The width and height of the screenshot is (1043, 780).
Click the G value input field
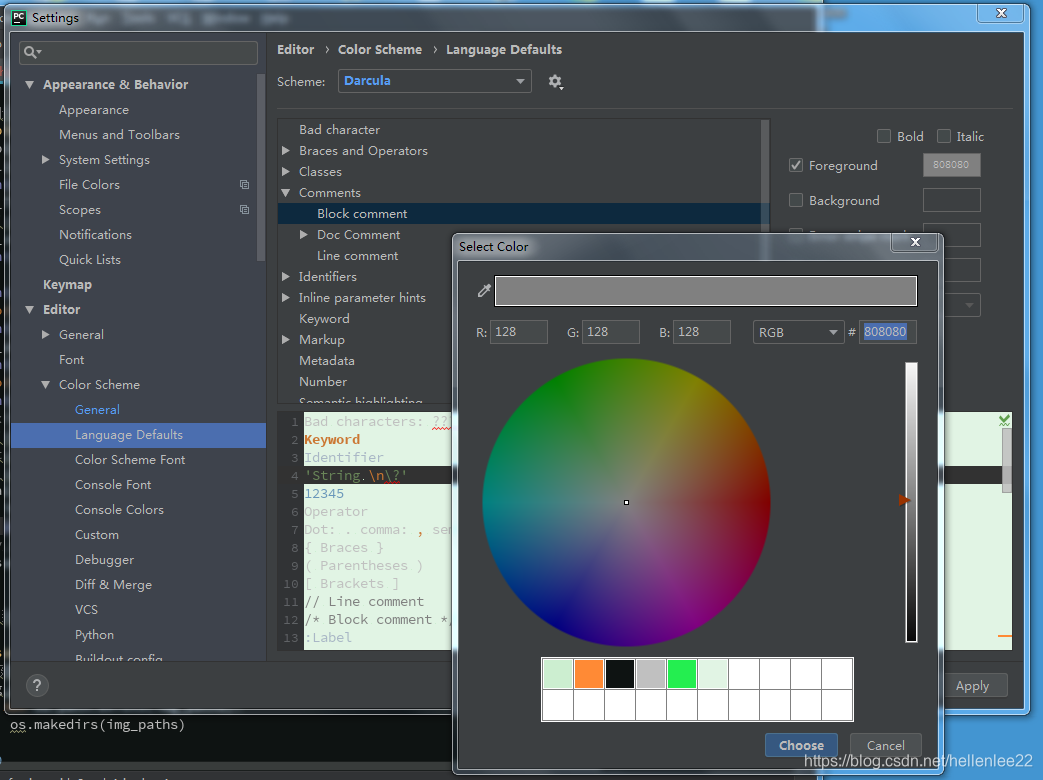click(611, 332)
